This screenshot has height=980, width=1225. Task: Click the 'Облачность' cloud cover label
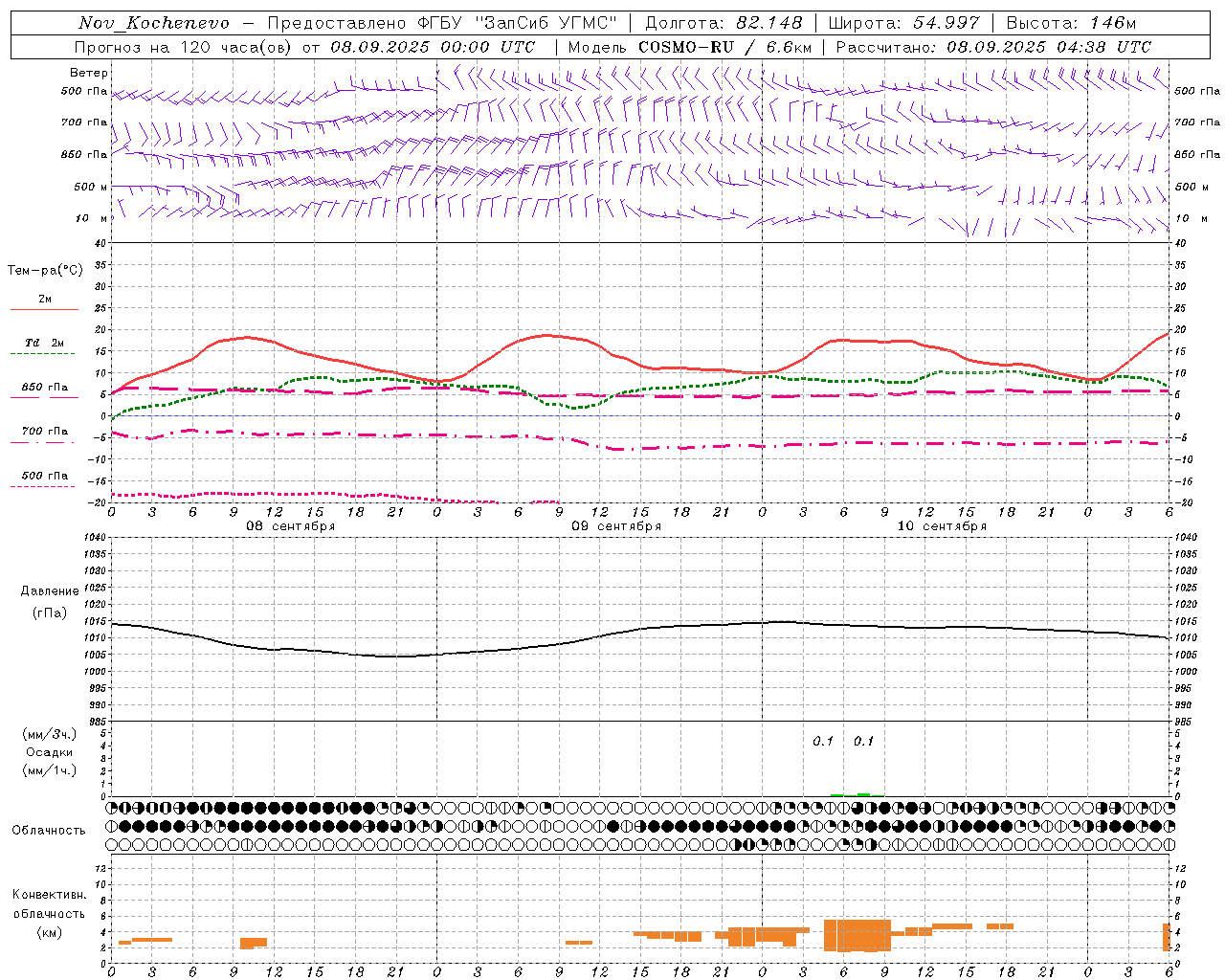point(49,831)
